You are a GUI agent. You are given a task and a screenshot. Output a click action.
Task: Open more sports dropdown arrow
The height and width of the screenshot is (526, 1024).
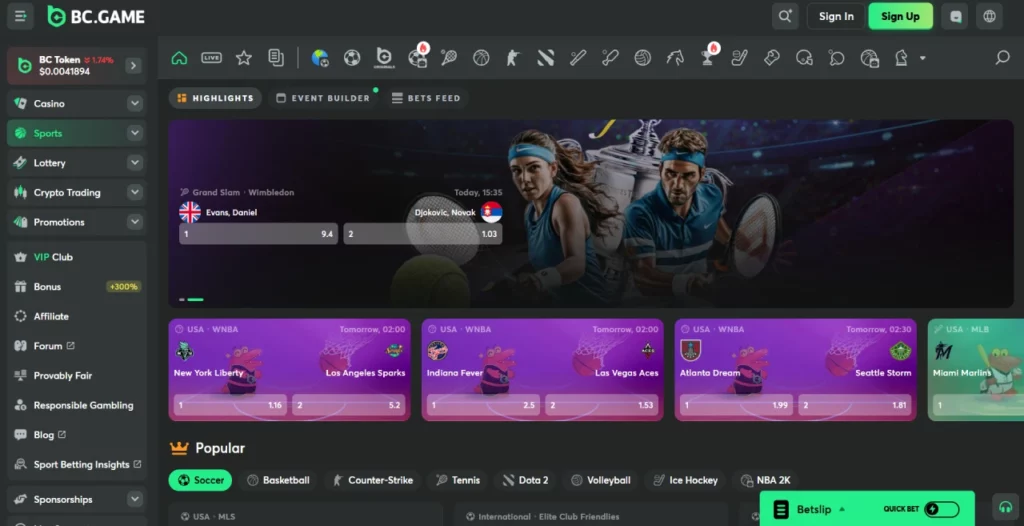tap(923, 58)
